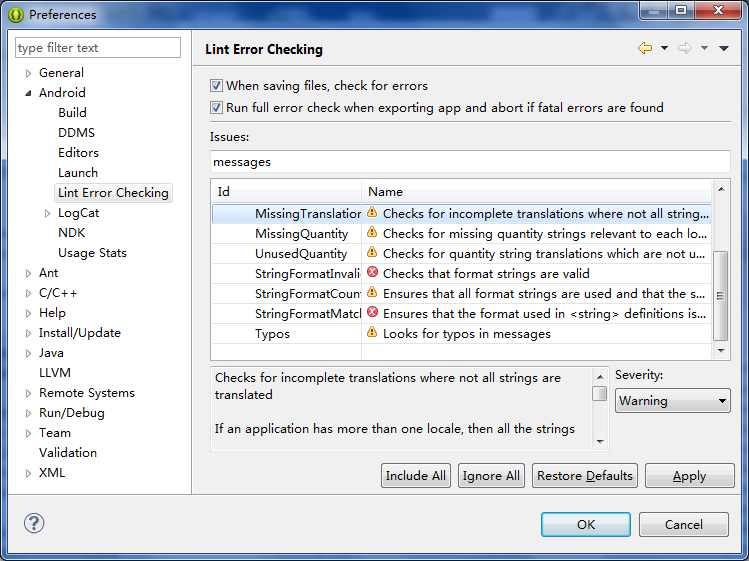Open the forward history dropdown arrow
Viewport: 749px width, 561px height.
point(704,48)
